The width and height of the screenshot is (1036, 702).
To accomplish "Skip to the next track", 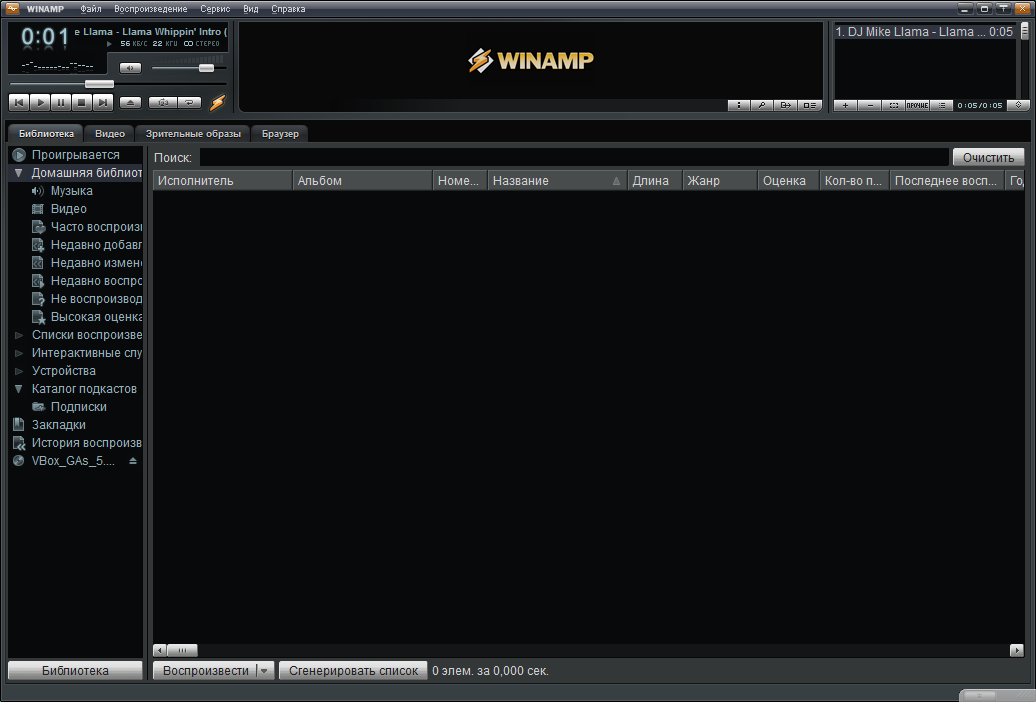I will point(102,102).
